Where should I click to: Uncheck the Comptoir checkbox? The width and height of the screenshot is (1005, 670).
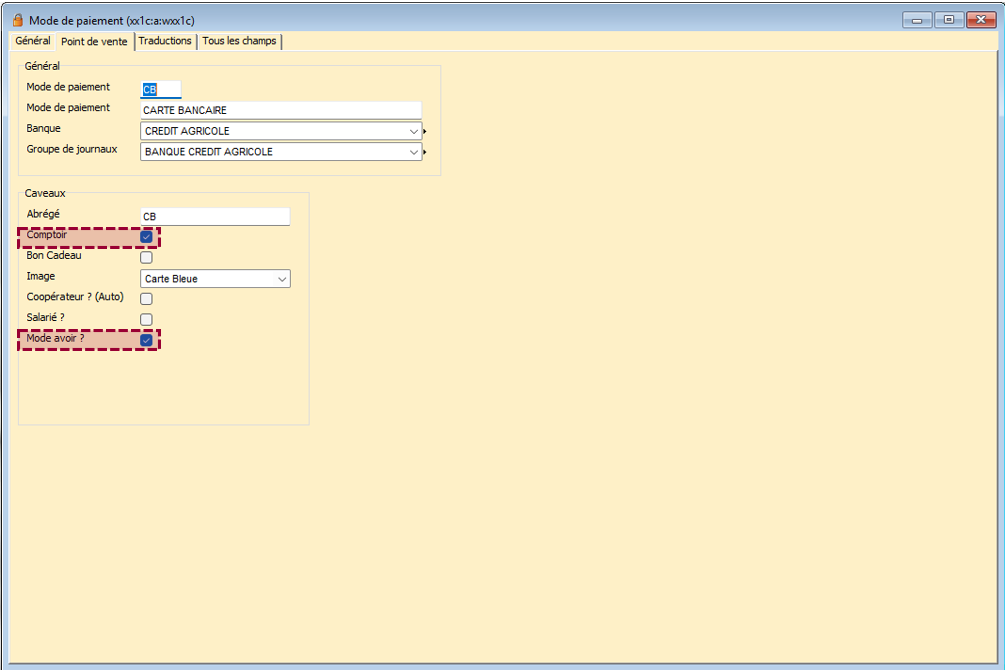146,237
